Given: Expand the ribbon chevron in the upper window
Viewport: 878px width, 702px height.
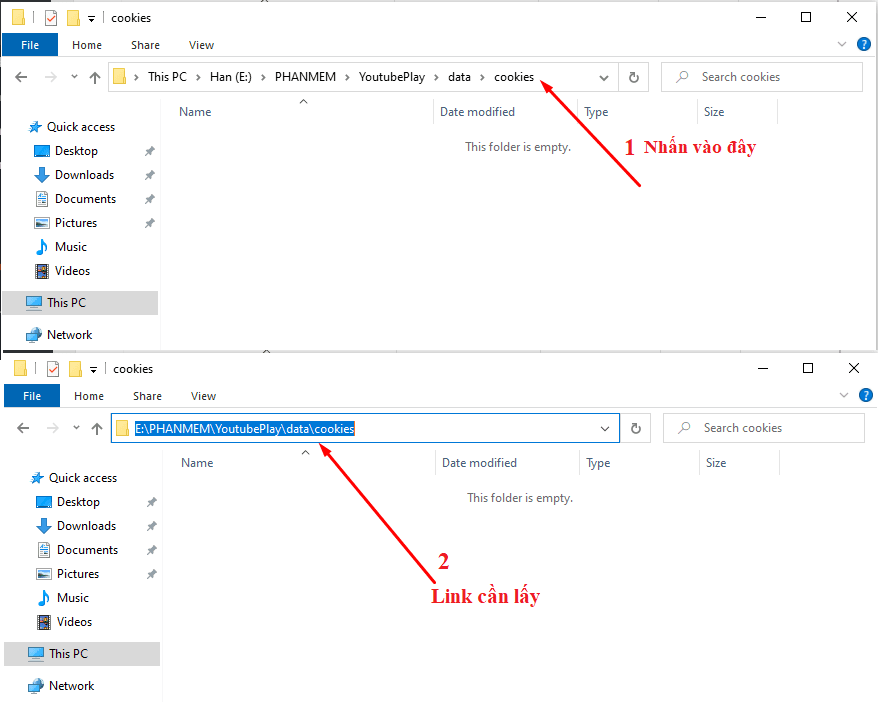Looking at the screenshot, I should coord(841,45).
